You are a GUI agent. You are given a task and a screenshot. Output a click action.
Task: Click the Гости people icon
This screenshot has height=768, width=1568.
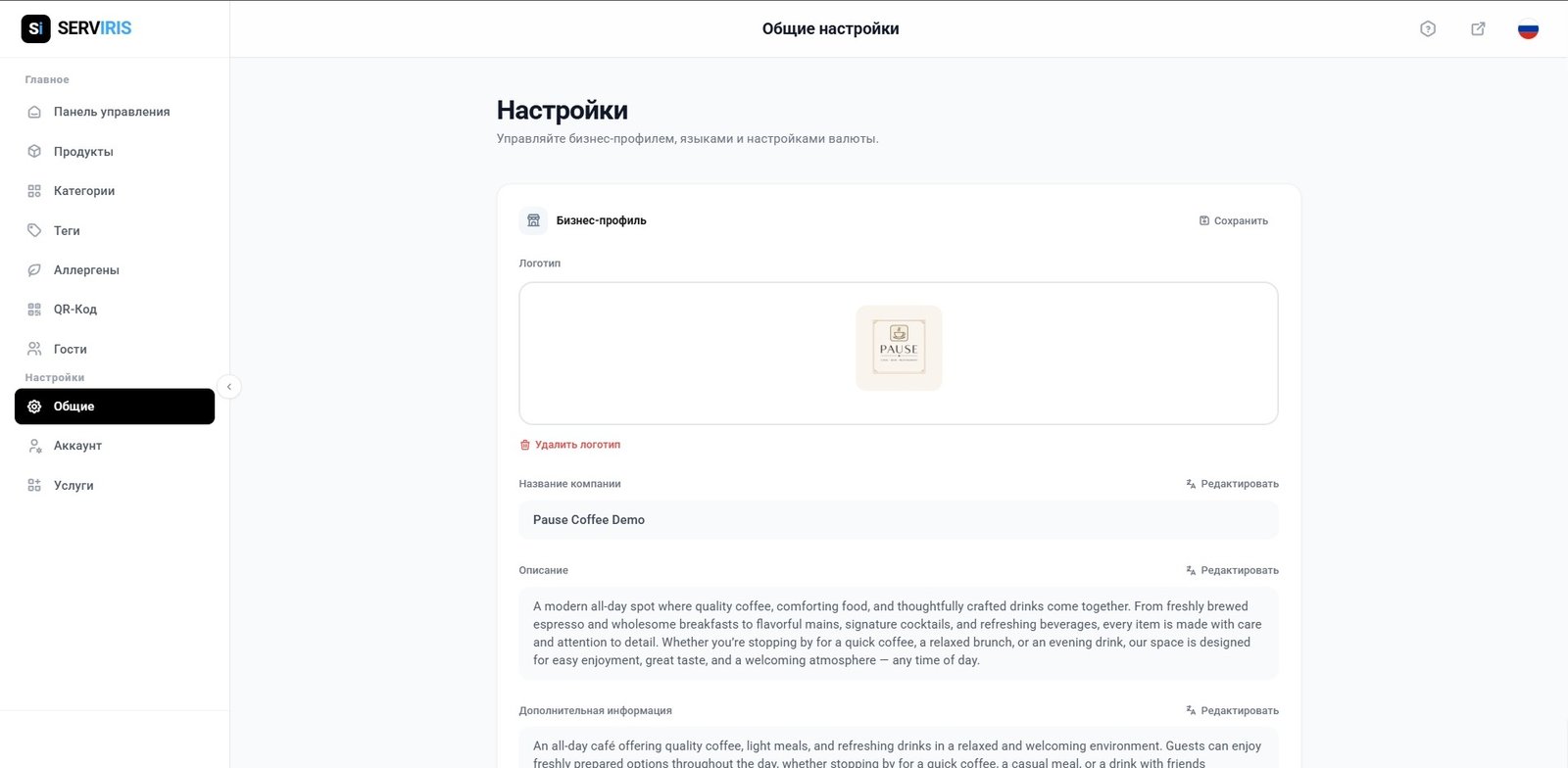coord(34,349)
